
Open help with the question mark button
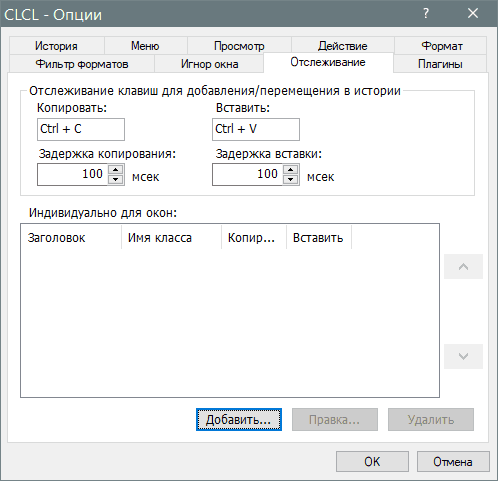click(x=426, y=13)
